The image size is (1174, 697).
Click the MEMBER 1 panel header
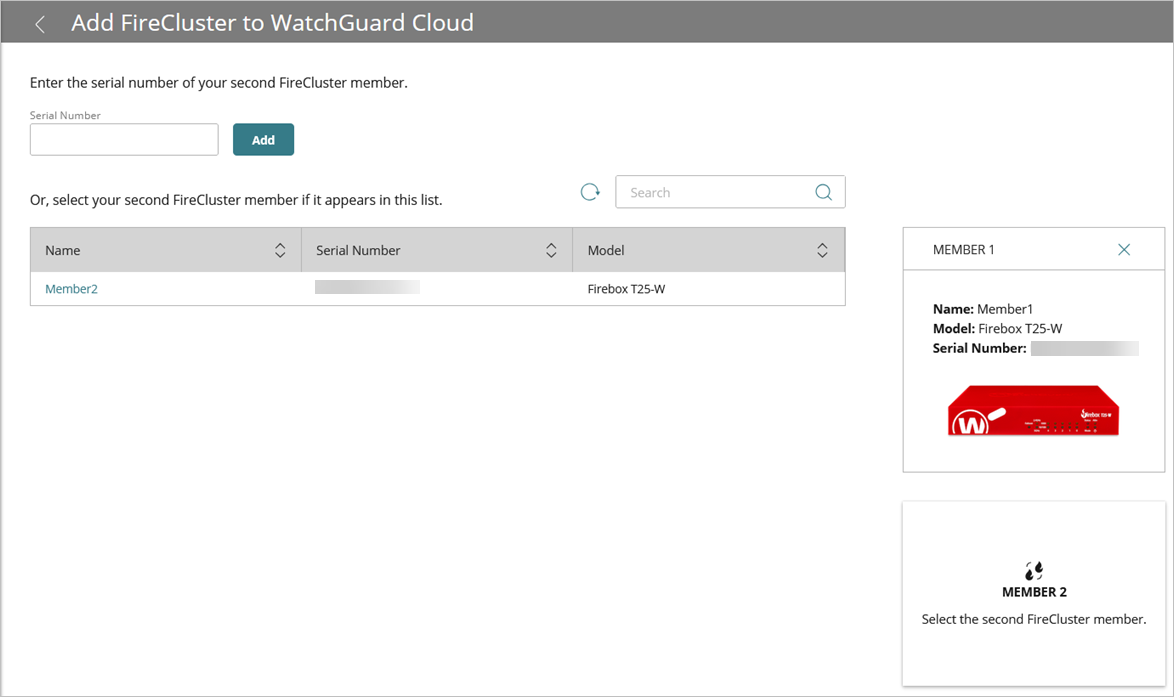pyautogui.click(x=965, y=249)
